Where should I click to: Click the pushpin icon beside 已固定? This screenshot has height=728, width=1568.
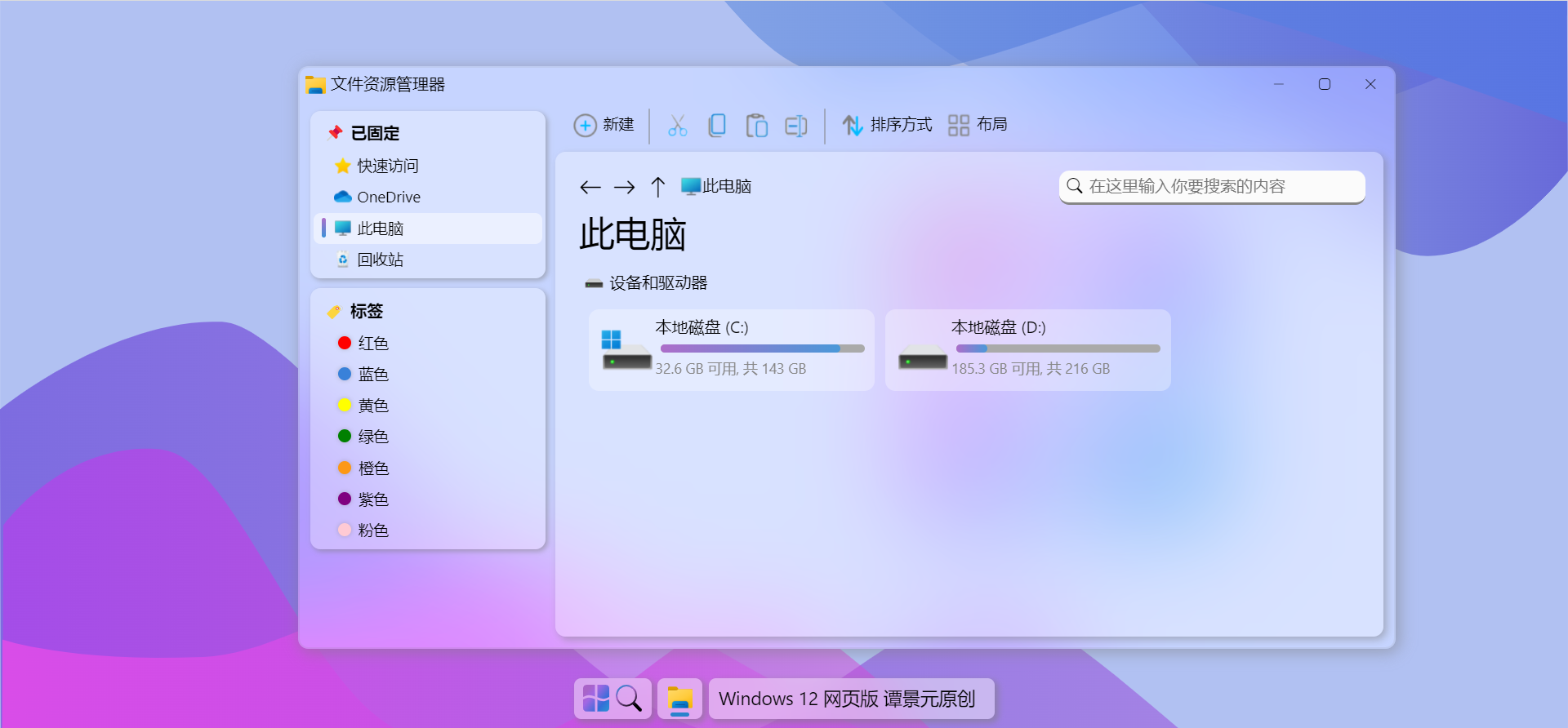click(x=335, y=132)
